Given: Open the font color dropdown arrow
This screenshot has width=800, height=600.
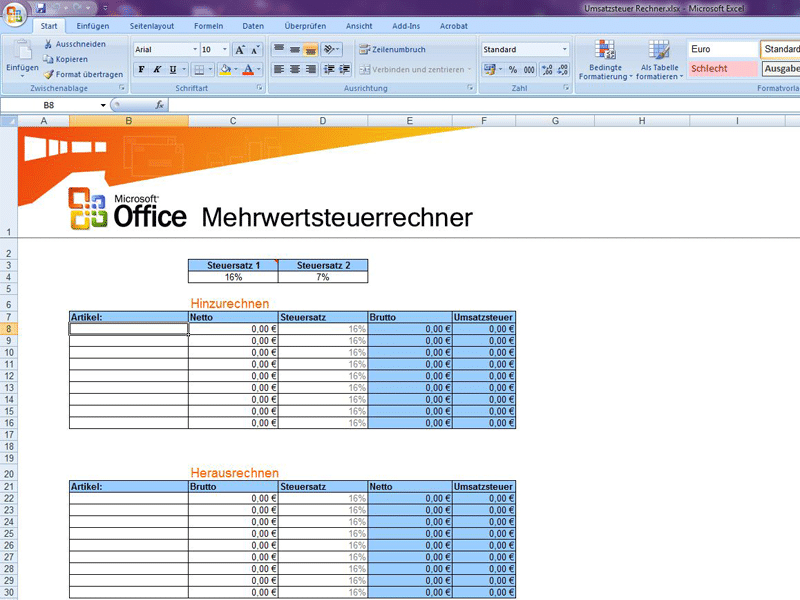Looking at the screenshot, I should point(259,69).
